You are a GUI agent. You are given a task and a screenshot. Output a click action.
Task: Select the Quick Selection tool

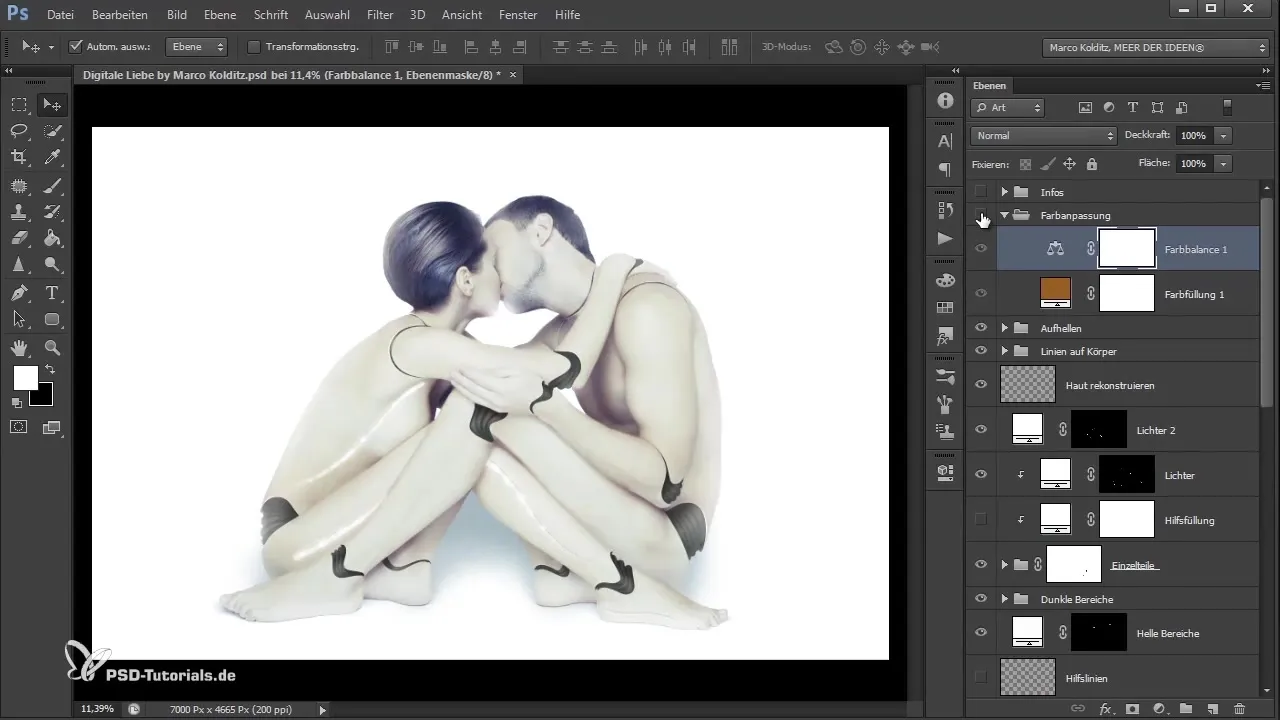click(x=52, y=131)
